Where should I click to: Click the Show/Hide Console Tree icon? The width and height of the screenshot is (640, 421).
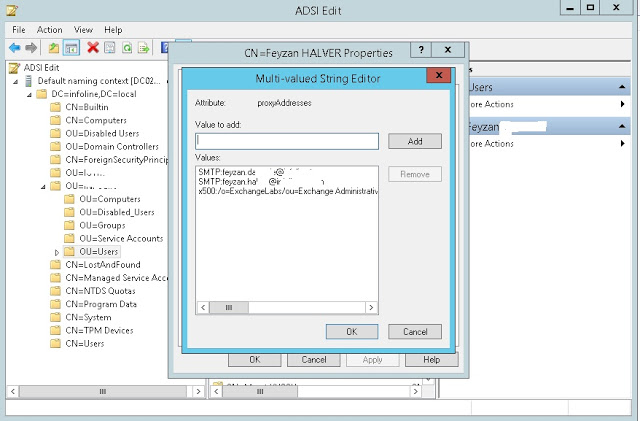click(x=72, y=47)
